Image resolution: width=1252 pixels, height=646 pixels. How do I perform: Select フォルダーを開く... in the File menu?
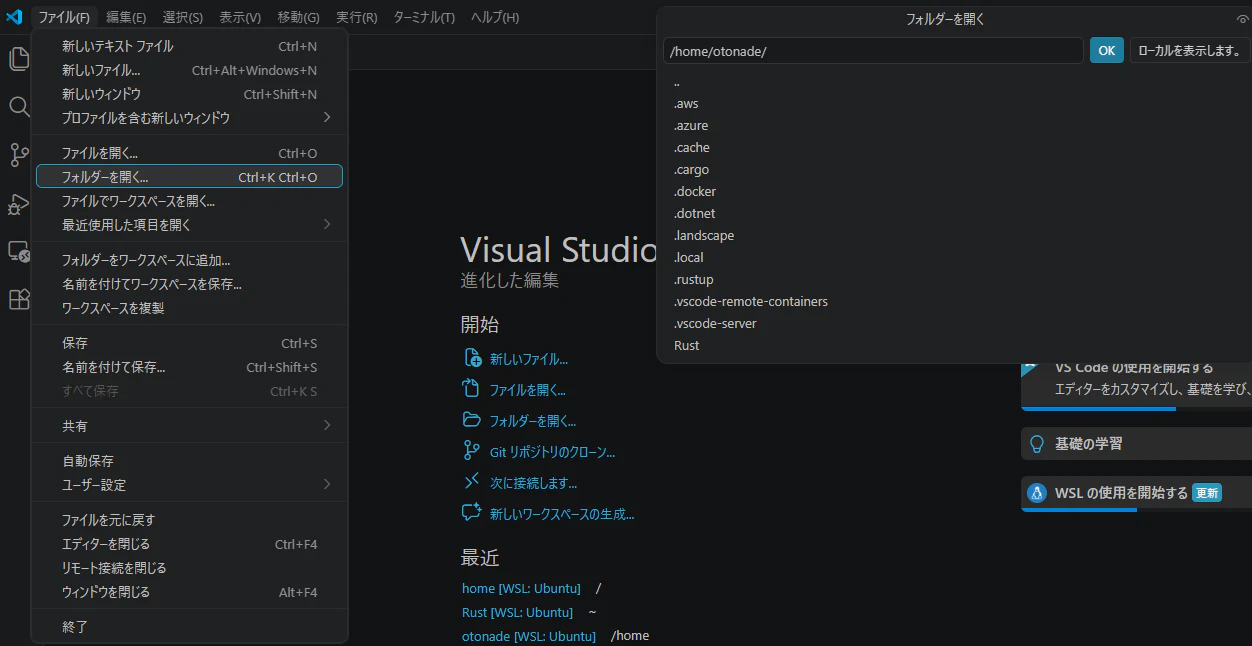point(190,177)
